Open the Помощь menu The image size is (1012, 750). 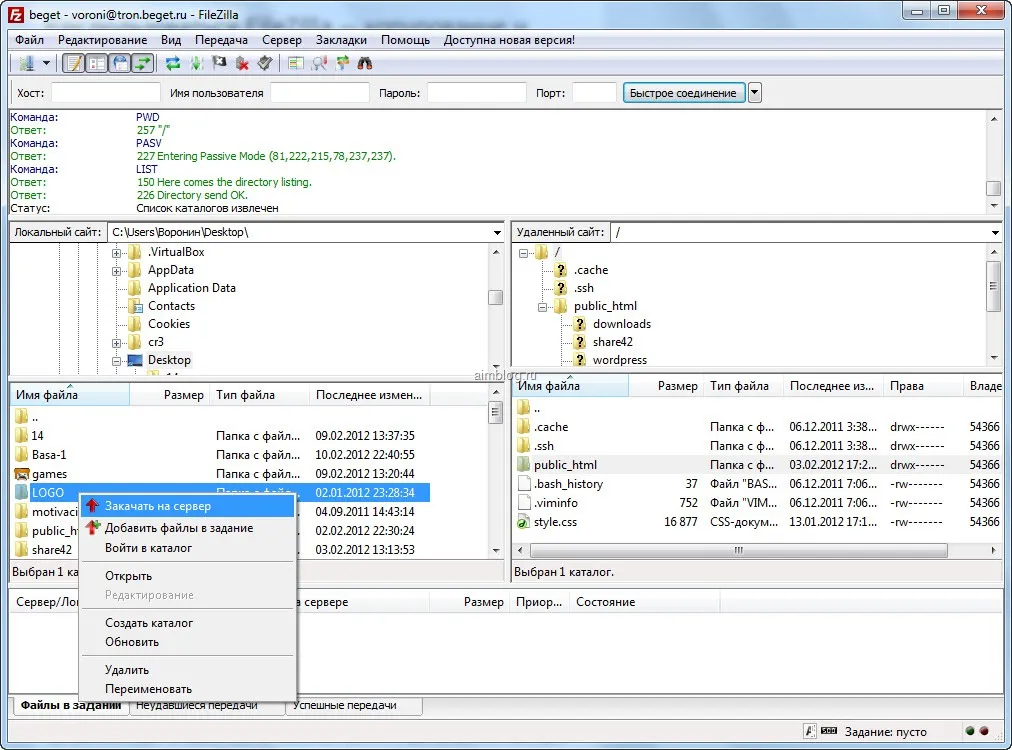[405, 40]
